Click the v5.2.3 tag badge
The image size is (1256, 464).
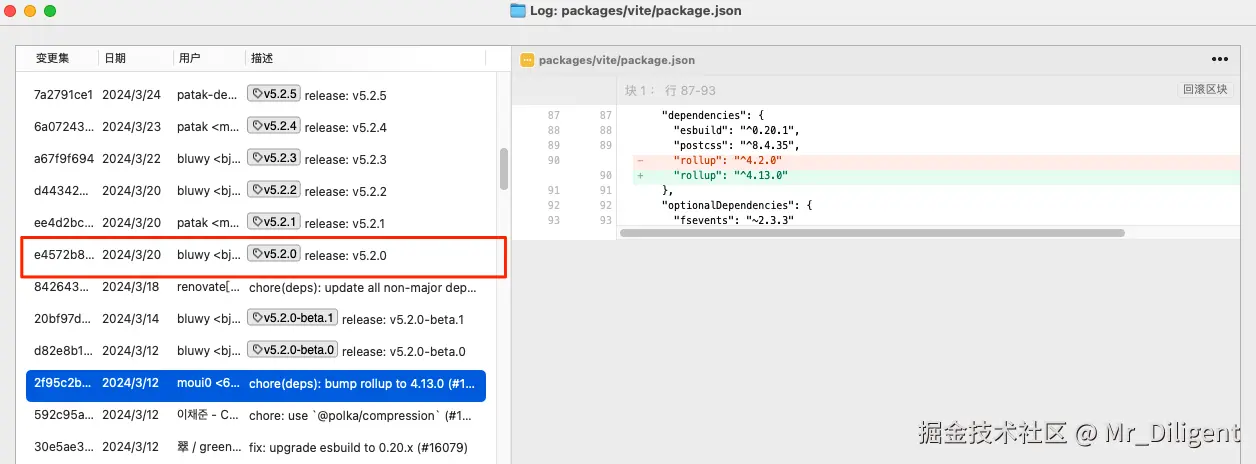point(274,158)
